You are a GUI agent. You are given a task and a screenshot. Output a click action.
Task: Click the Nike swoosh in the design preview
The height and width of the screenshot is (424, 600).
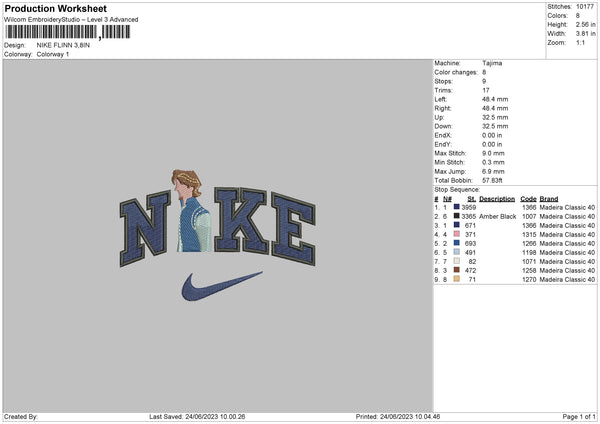coord(220,287)
